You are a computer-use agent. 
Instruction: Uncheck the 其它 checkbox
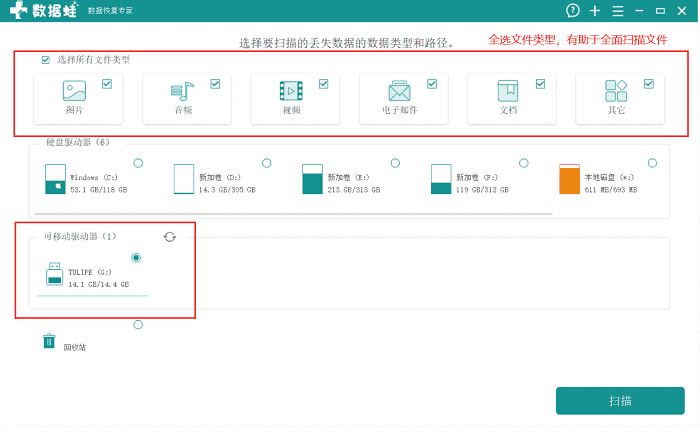tap(649, 84)
